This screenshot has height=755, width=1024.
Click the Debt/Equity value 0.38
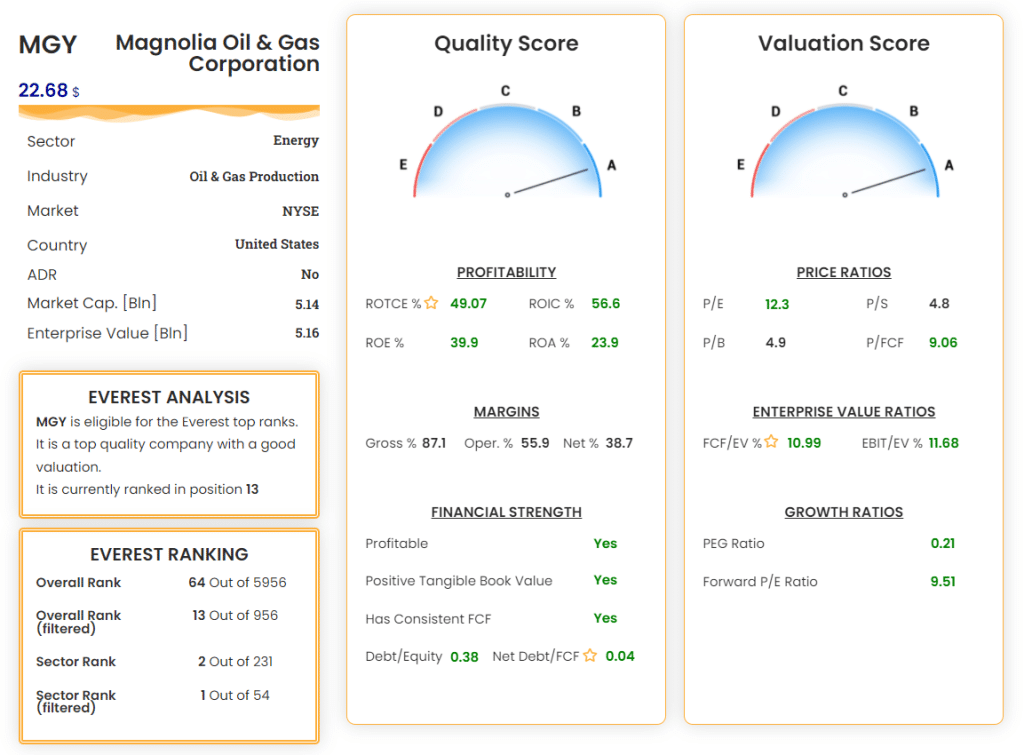tap(464, 657)
